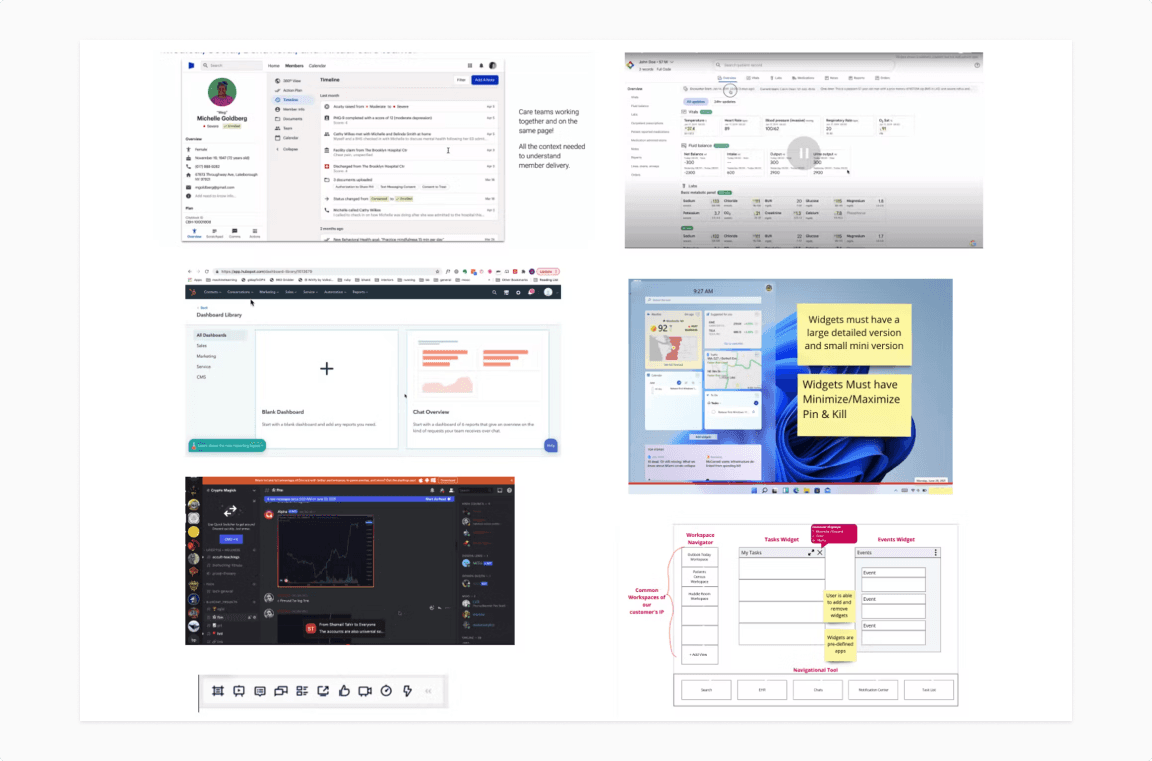
Task: Click the settings gear in HubSpot nav
Action: pos(518,292)
